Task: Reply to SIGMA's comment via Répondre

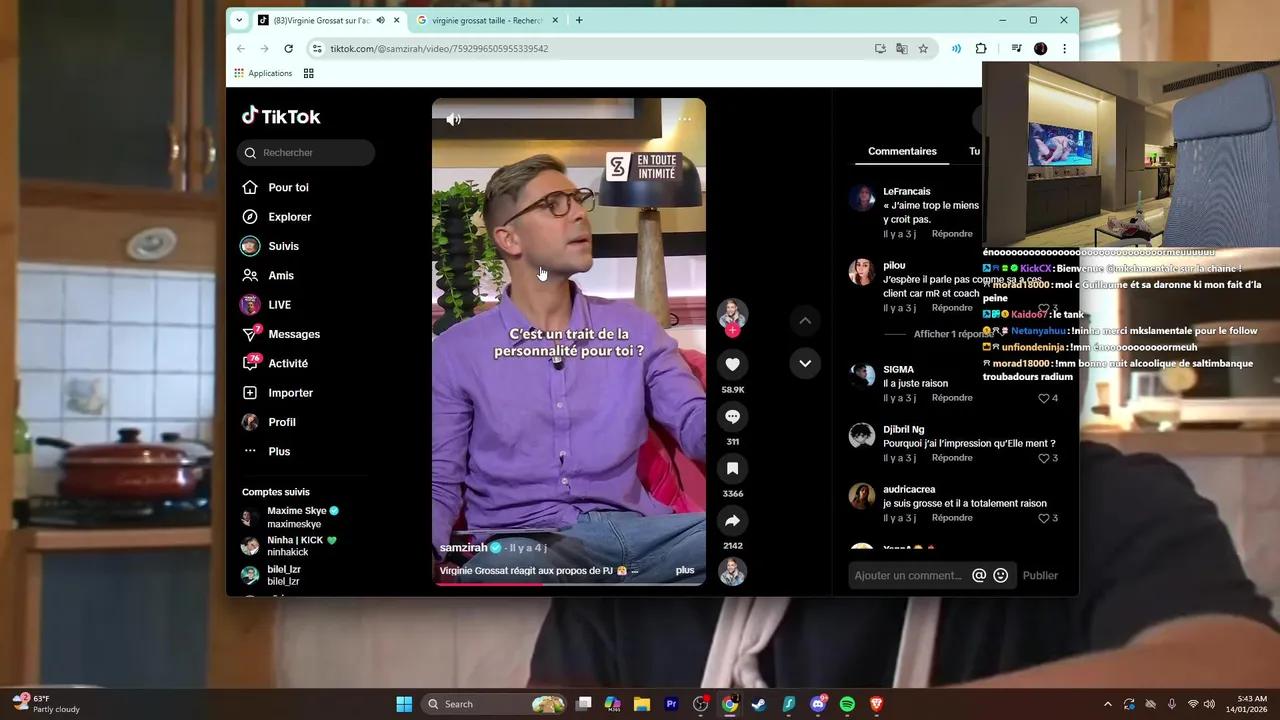Action: pyautogui.click(x=952, y=398)
